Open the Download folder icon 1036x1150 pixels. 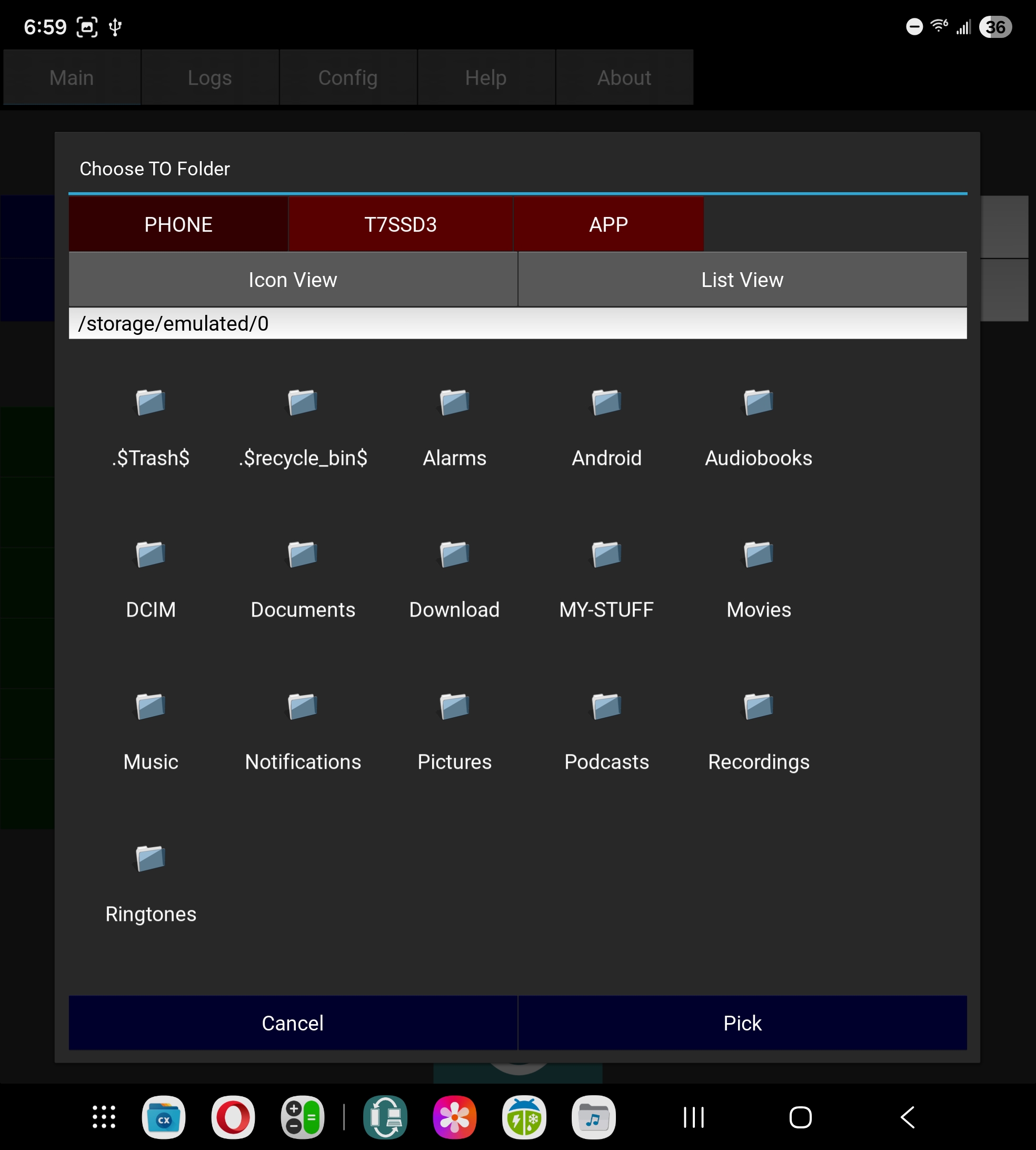click(x=454, y=554)
